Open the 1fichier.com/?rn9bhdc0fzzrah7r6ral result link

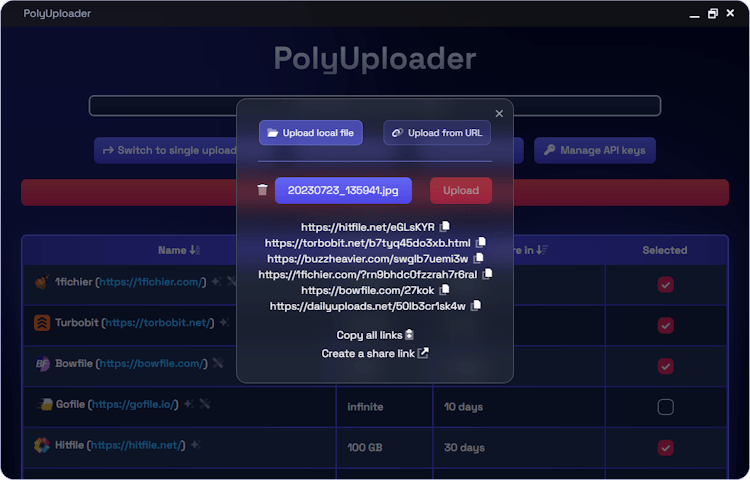[367, 274]
